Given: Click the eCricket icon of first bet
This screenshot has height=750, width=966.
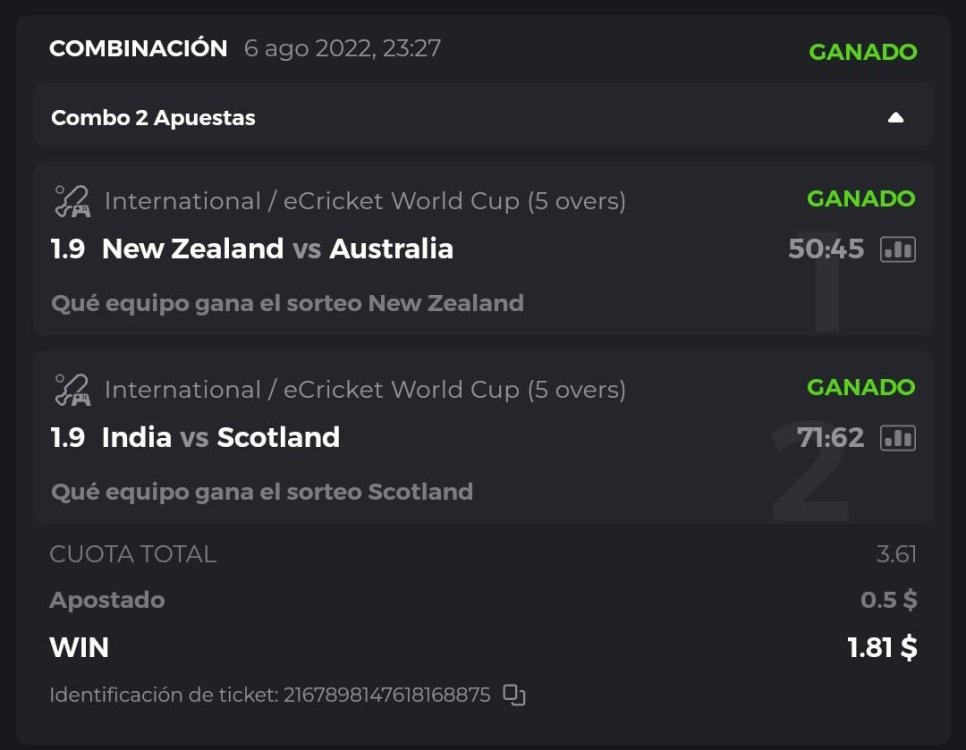Looking at the screenshot, I should [72, 201].
